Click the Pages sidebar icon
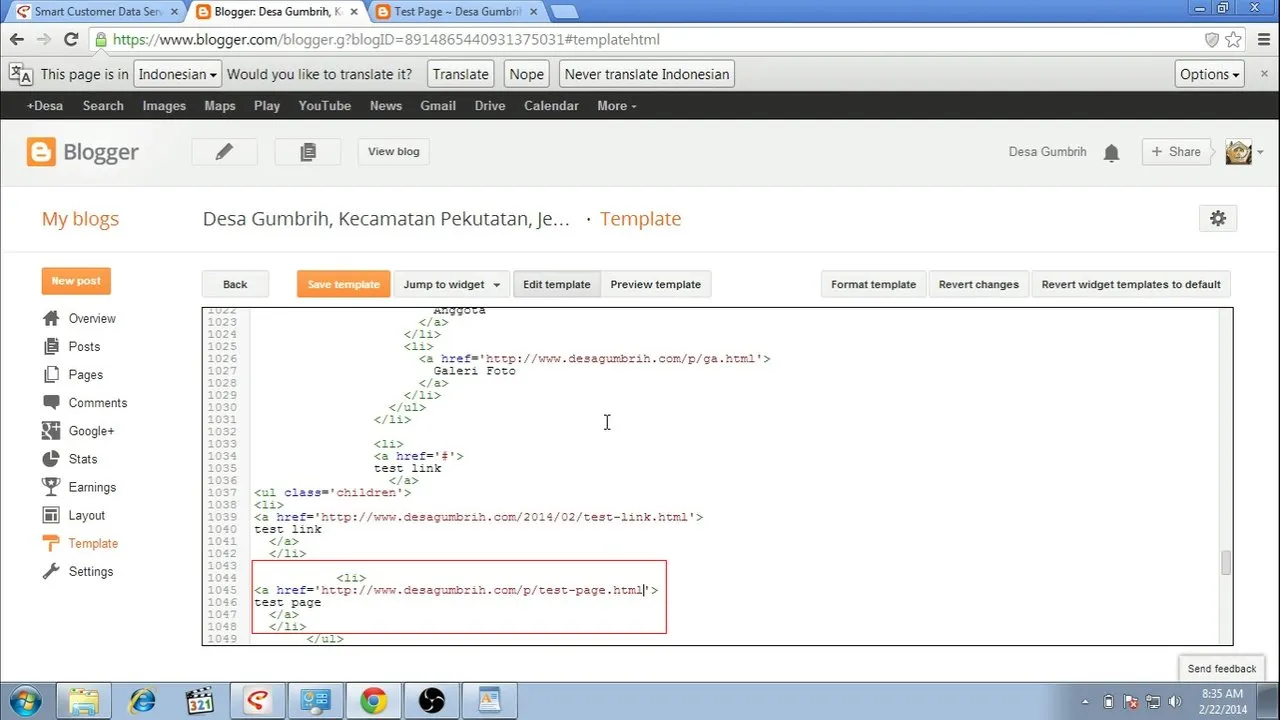The image size is (1280, 720). coord(51,375)
